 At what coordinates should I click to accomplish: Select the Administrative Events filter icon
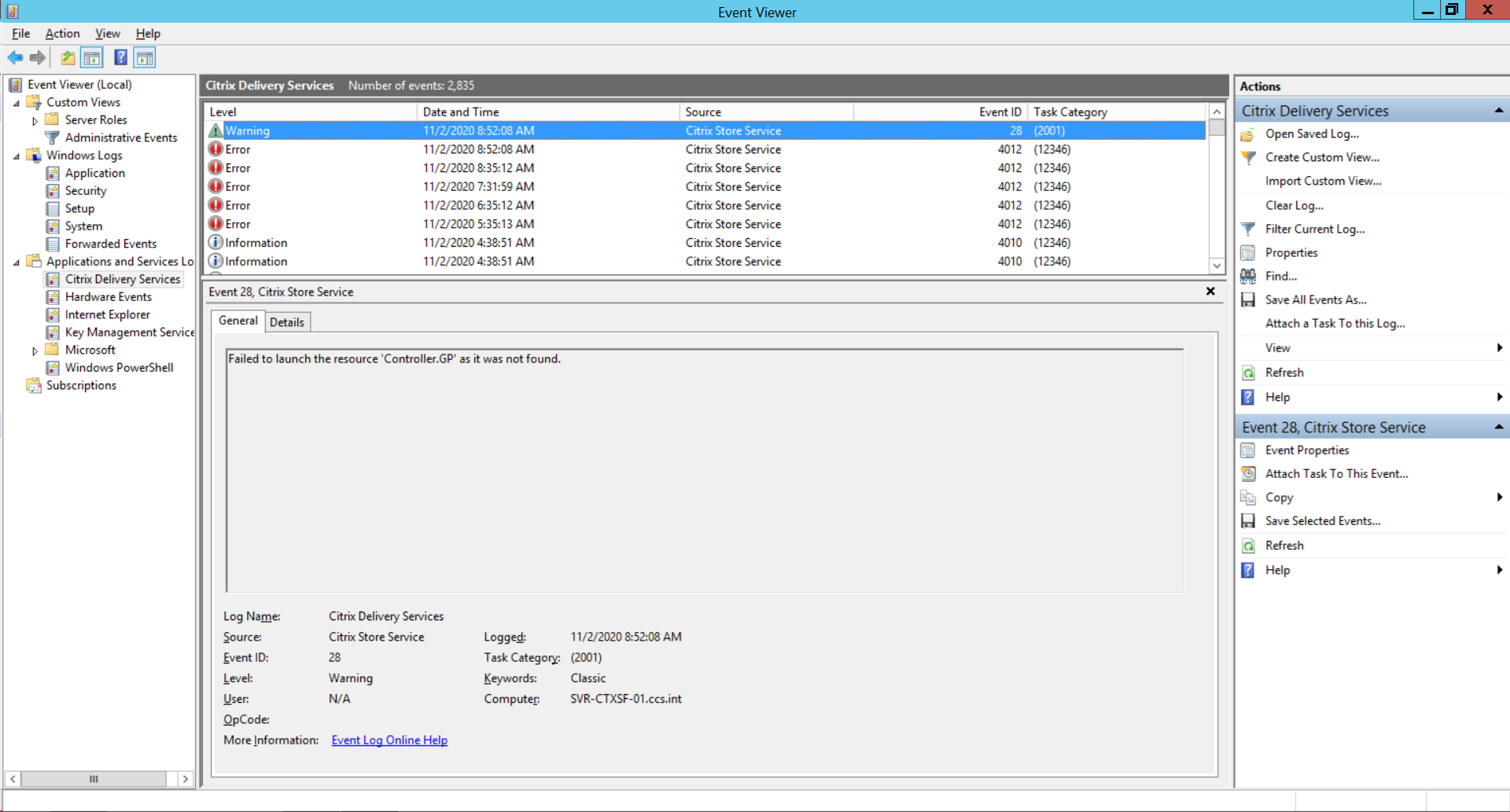53,138
